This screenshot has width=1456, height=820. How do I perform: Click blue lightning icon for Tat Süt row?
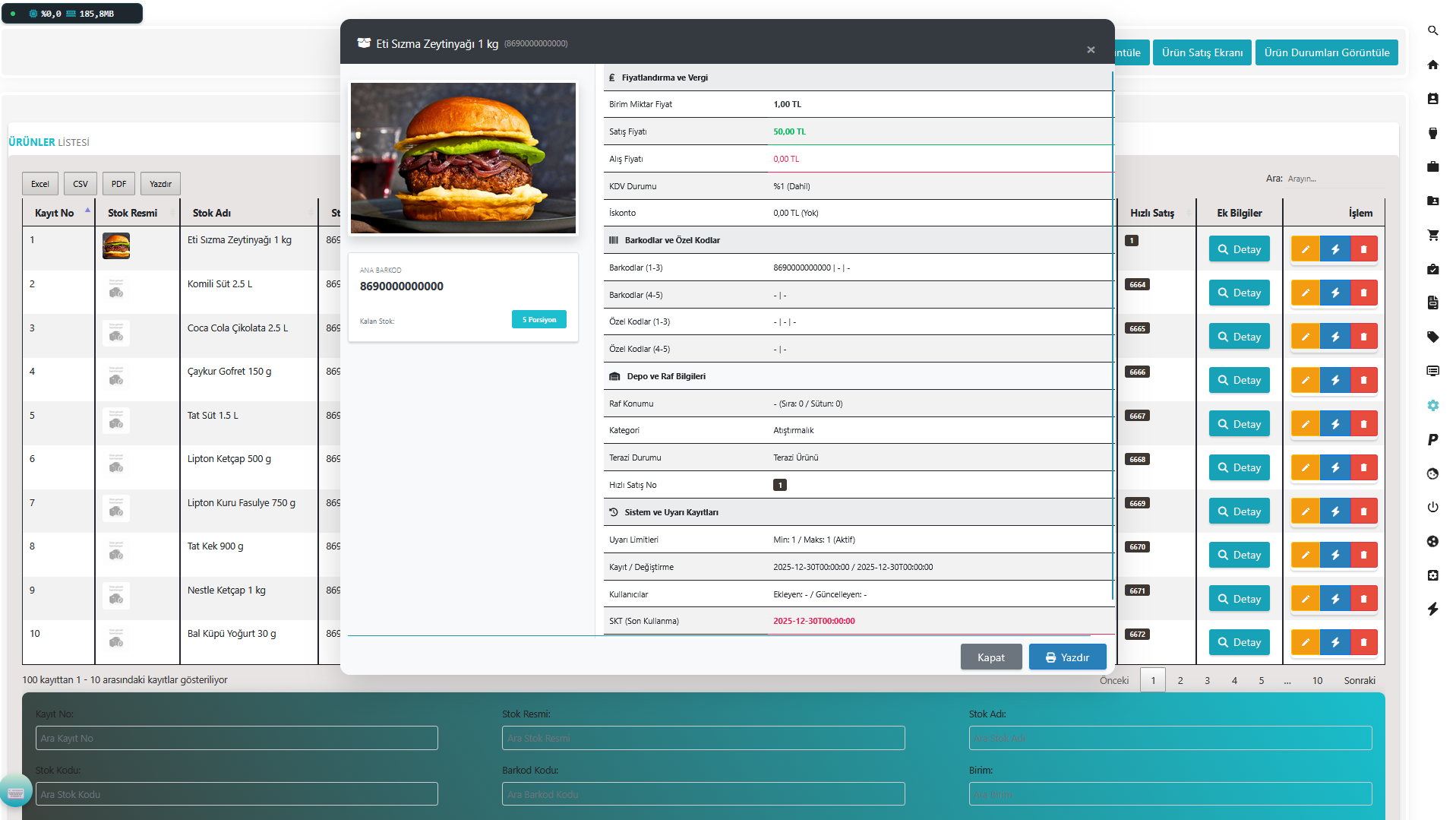tap(1334, 424)
